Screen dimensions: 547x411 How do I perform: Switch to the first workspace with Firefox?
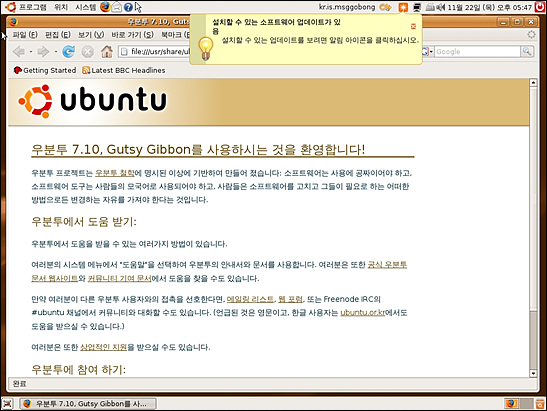tap(511, 404)
